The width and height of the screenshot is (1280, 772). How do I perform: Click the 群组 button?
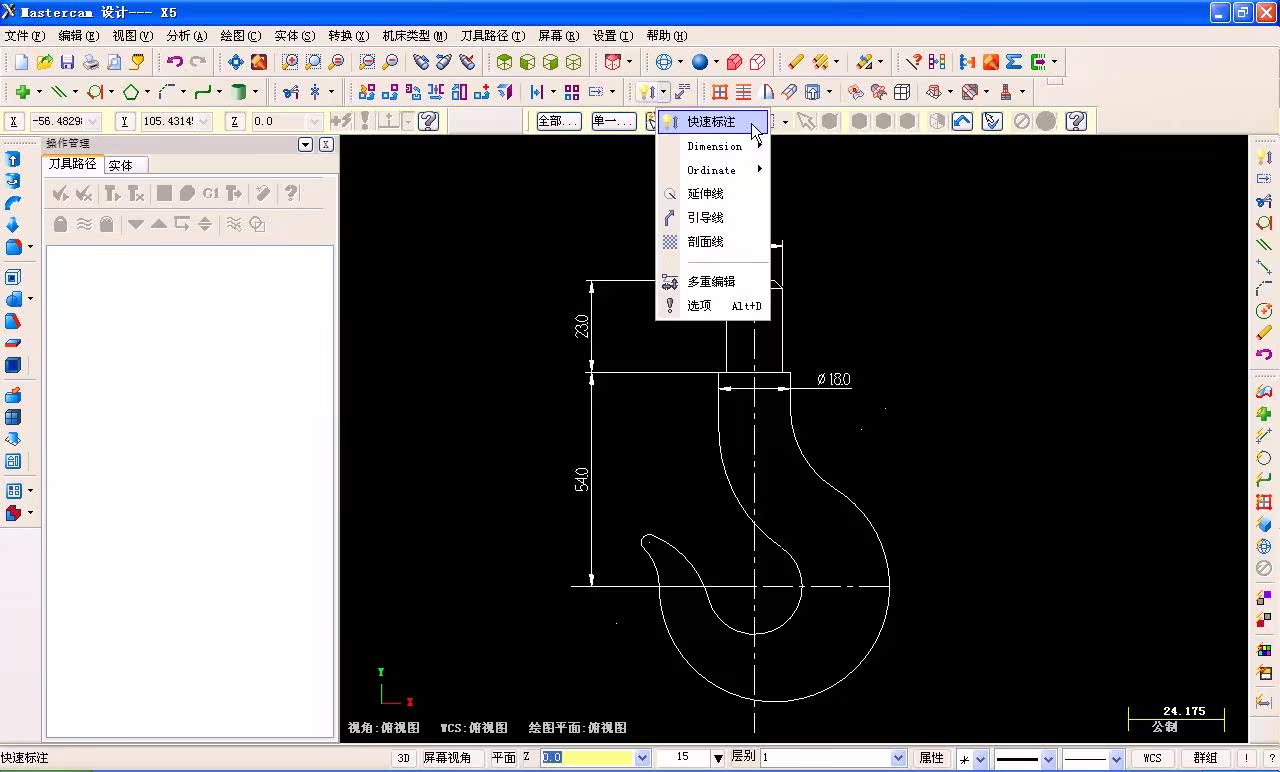point(1206,758)
